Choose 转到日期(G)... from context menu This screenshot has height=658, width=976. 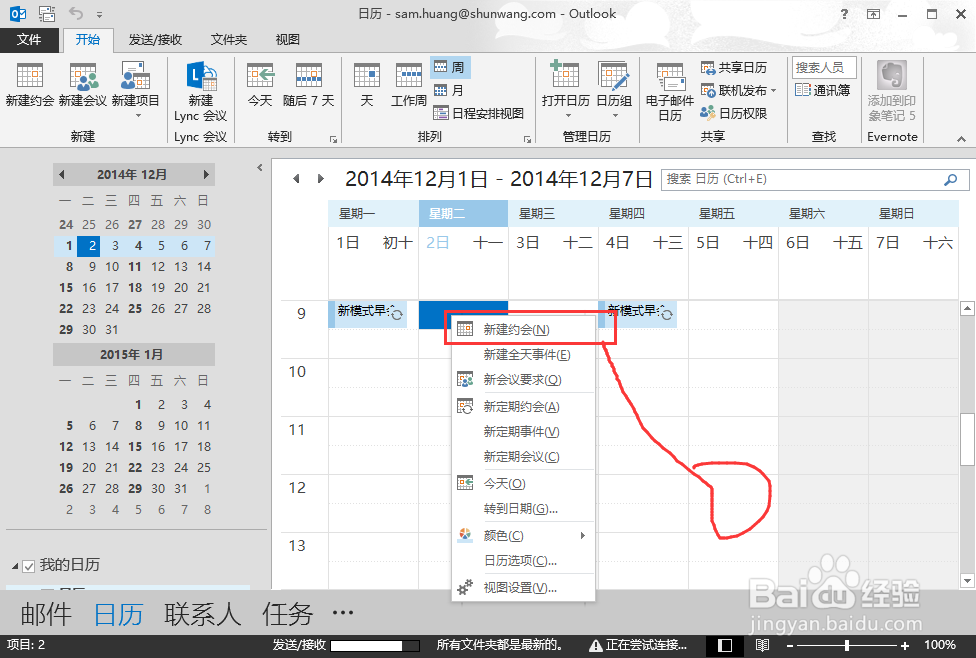pyautogui.click(x=523, y=509)
